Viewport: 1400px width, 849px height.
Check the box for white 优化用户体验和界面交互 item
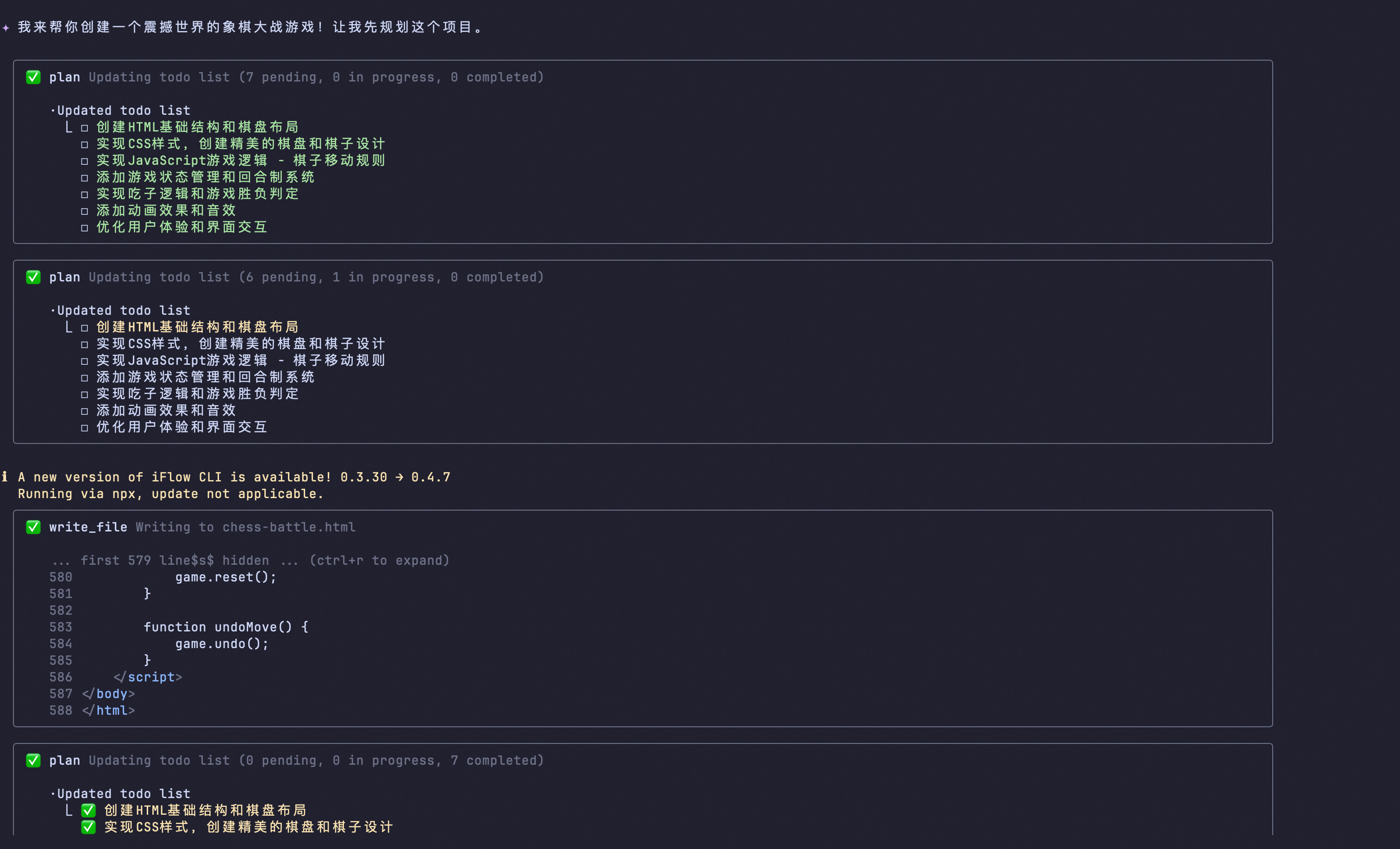click(x=85, y=428)
